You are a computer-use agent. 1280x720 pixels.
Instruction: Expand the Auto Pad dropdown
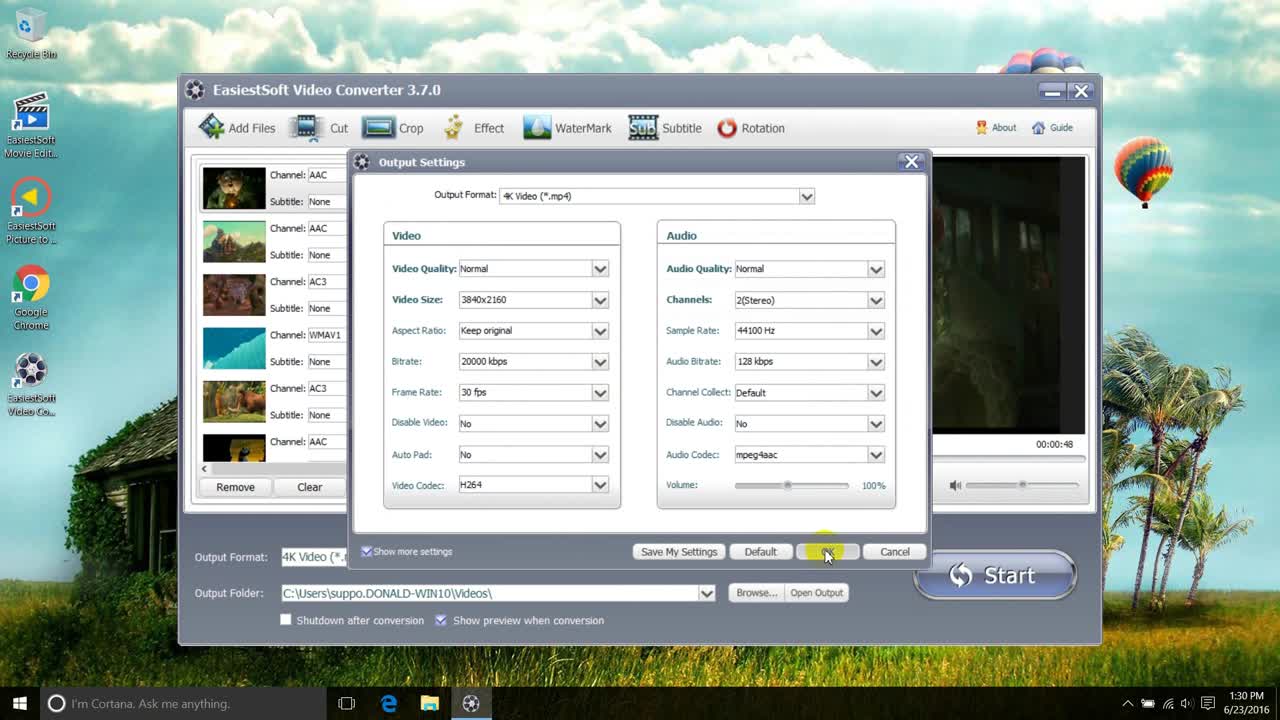tap(600, 455)
